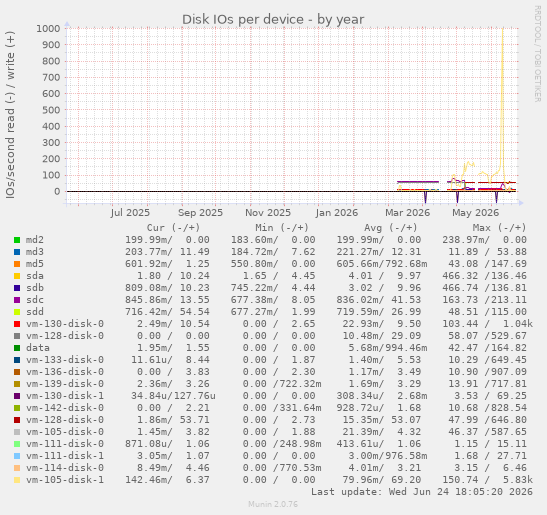Click the 'vm-105-disk-1' legend name
The height and width of the screenshot is (515, 547).
click(65, 479)
